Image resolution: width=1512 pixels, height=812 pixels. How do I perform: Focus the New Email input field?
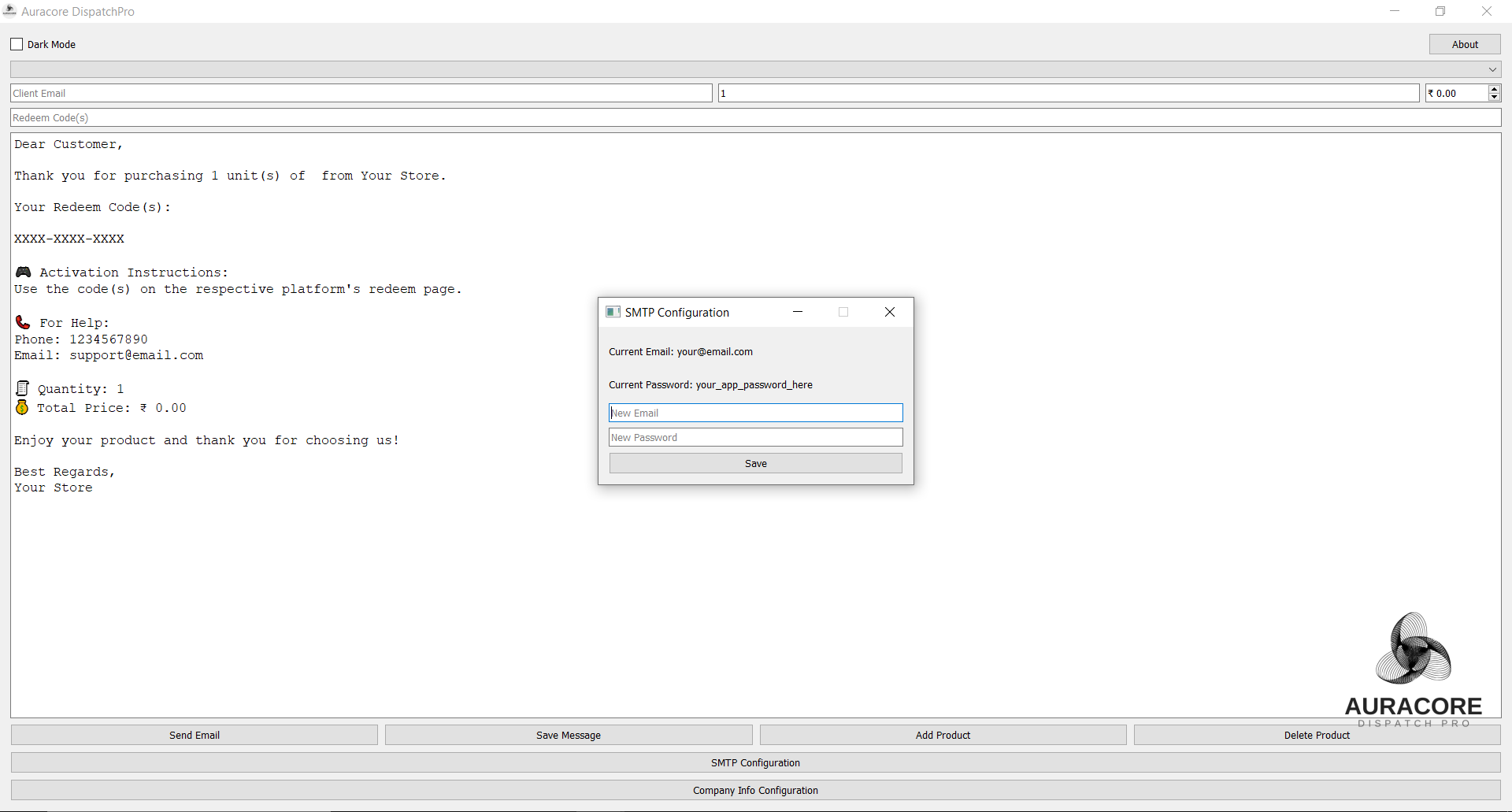click(x=754, y=413)
